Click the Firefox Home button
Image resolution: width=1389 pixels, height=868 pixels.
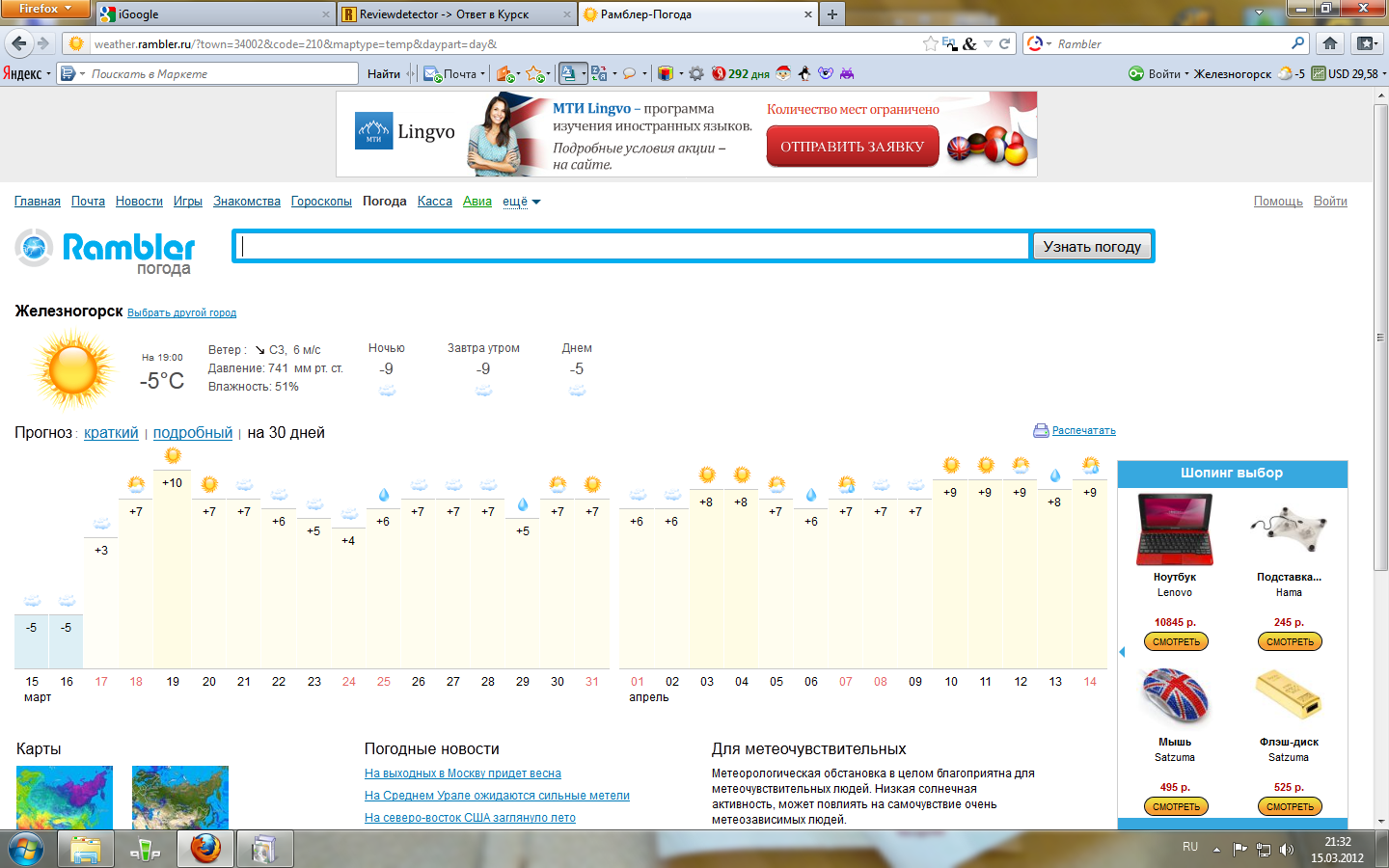(x=1330, y=43)
